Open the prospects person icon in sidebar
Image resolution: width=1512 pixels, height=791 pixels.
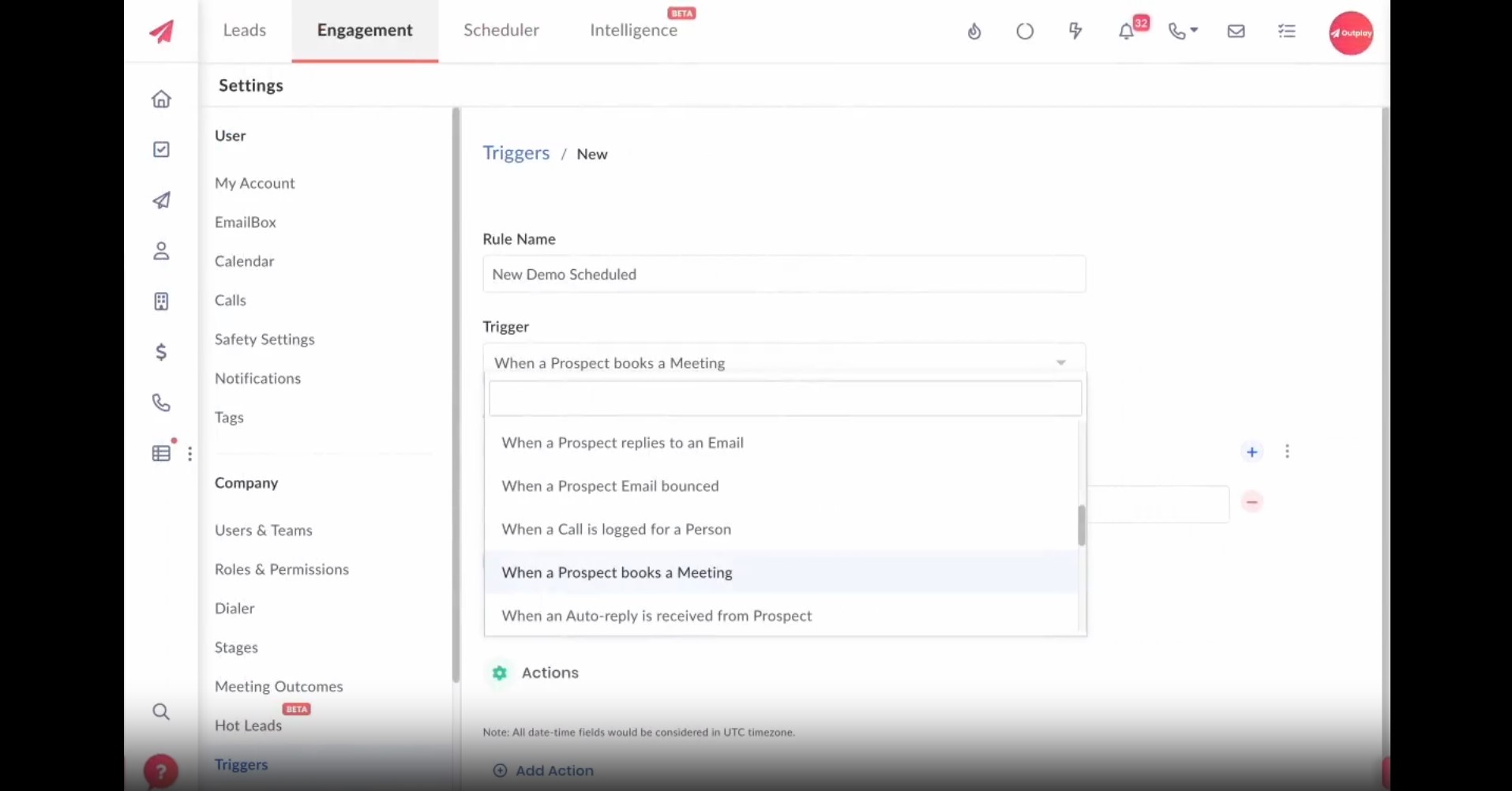[161, 251]
